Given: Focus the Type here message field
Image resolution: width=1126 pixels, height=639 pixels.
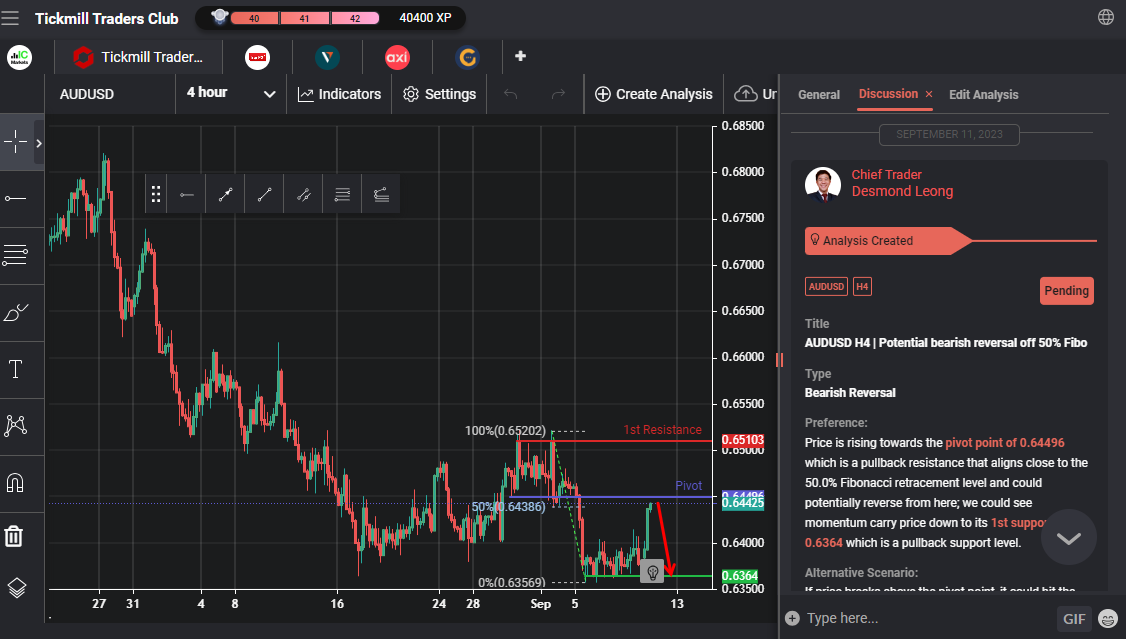Looking at the screenshot, I should pos(928,618).
